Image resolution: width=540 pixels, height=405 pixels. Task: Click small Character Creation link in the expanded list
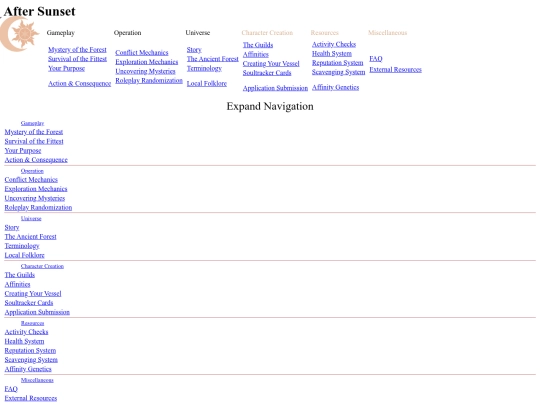(x=42, y=266)
